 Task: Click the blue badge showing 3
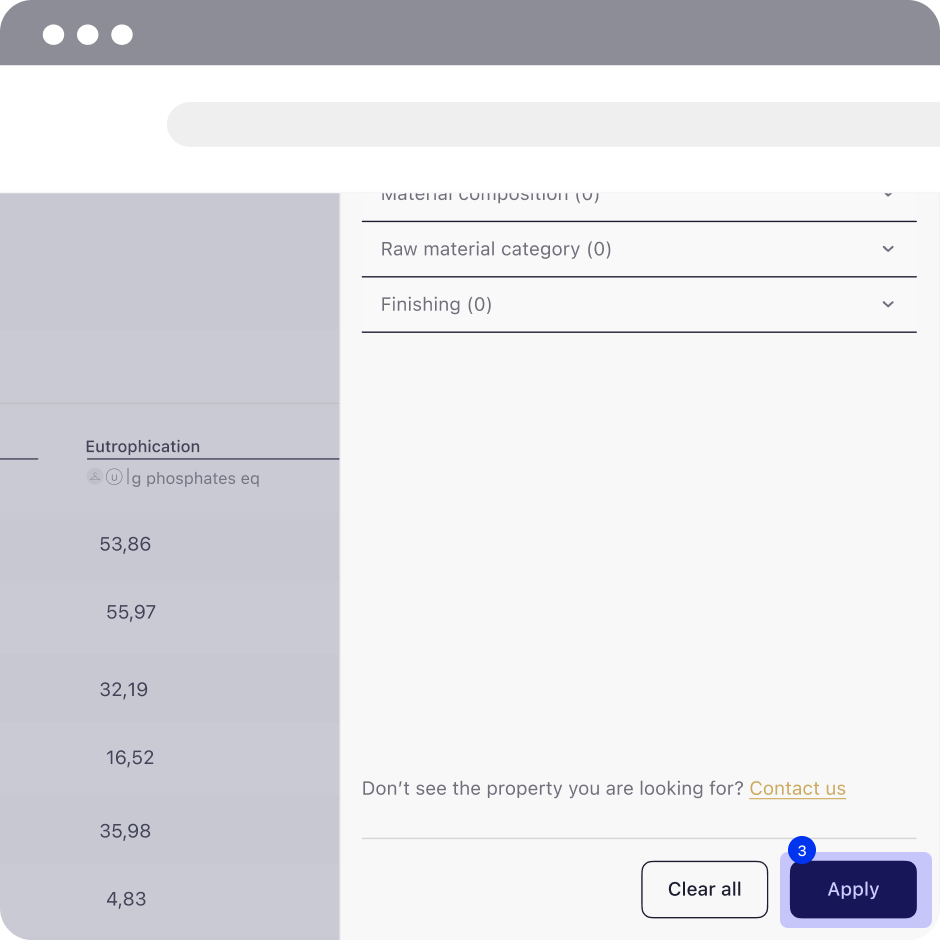802,850
